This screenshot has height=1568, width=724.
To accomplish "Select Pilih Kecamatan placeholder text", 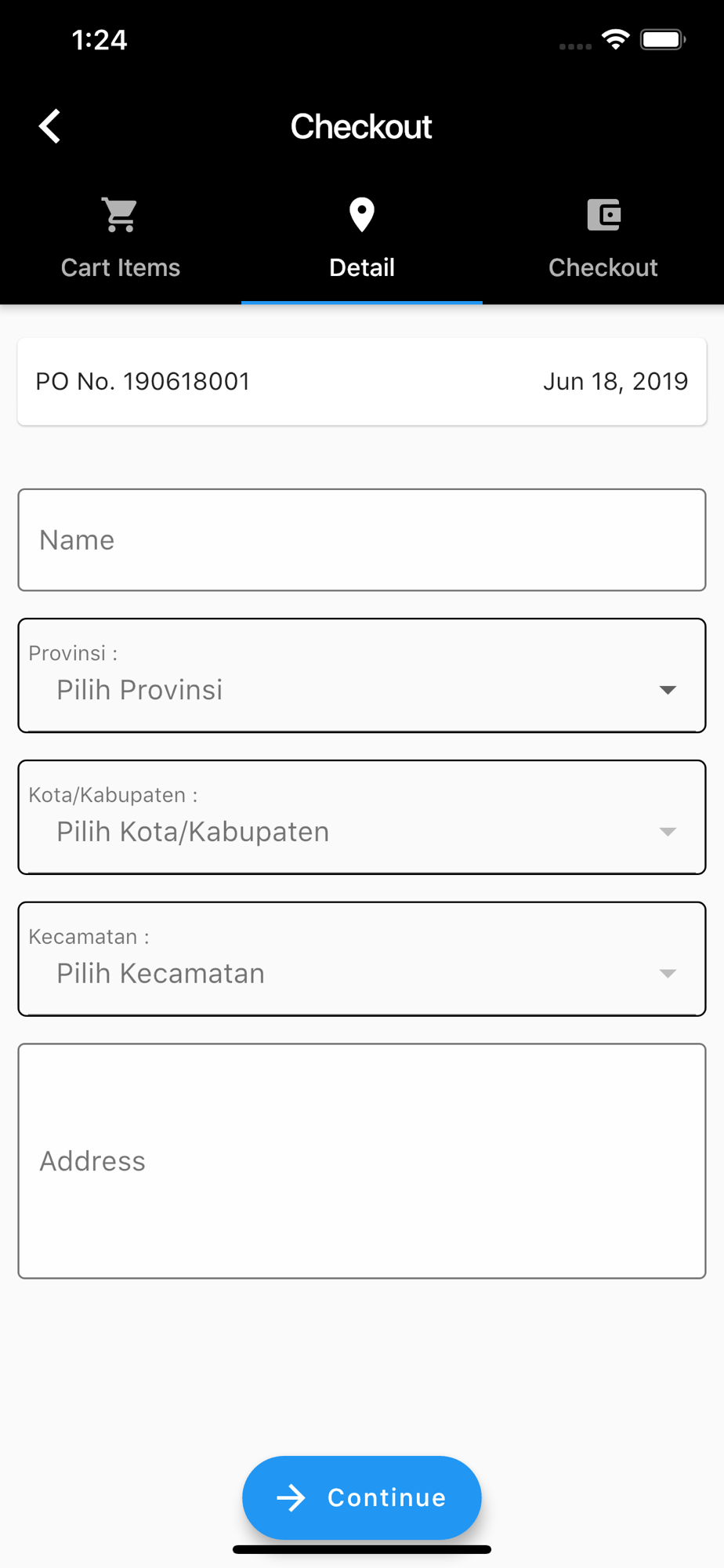I will click(161, 974).
